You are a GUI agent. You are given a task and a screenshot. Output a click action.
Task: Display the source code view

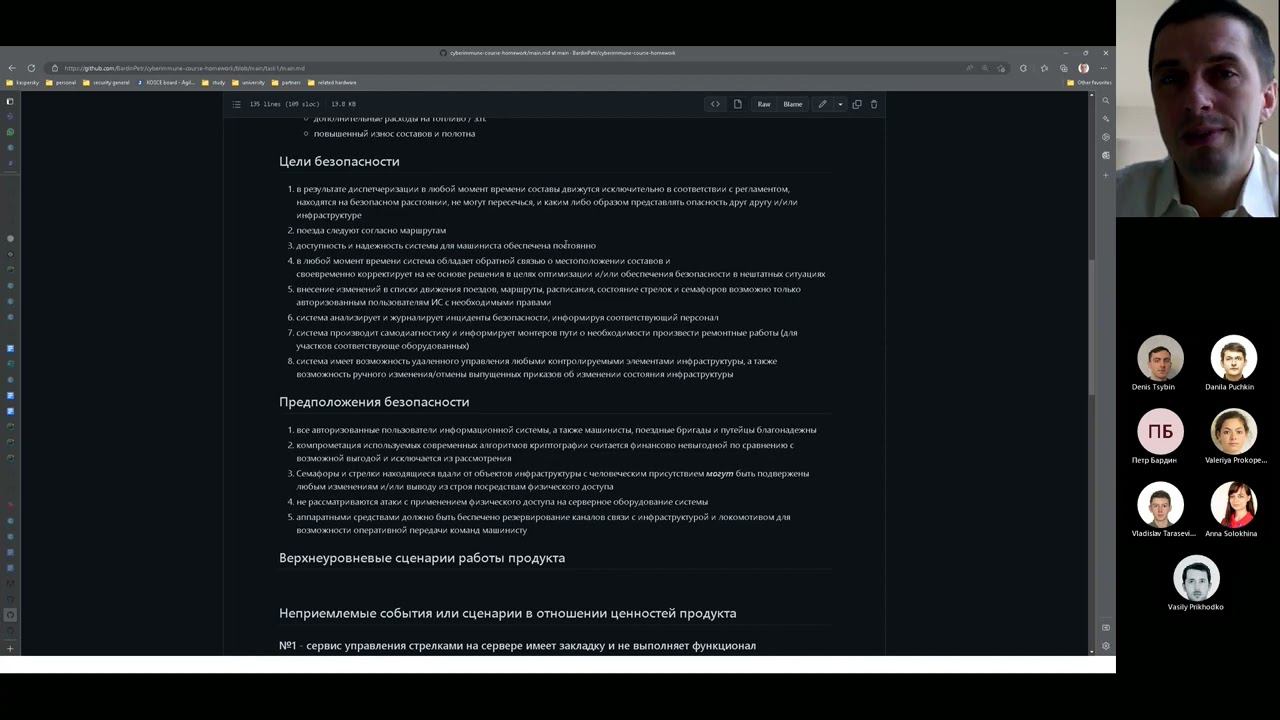[x=715, y=104]
